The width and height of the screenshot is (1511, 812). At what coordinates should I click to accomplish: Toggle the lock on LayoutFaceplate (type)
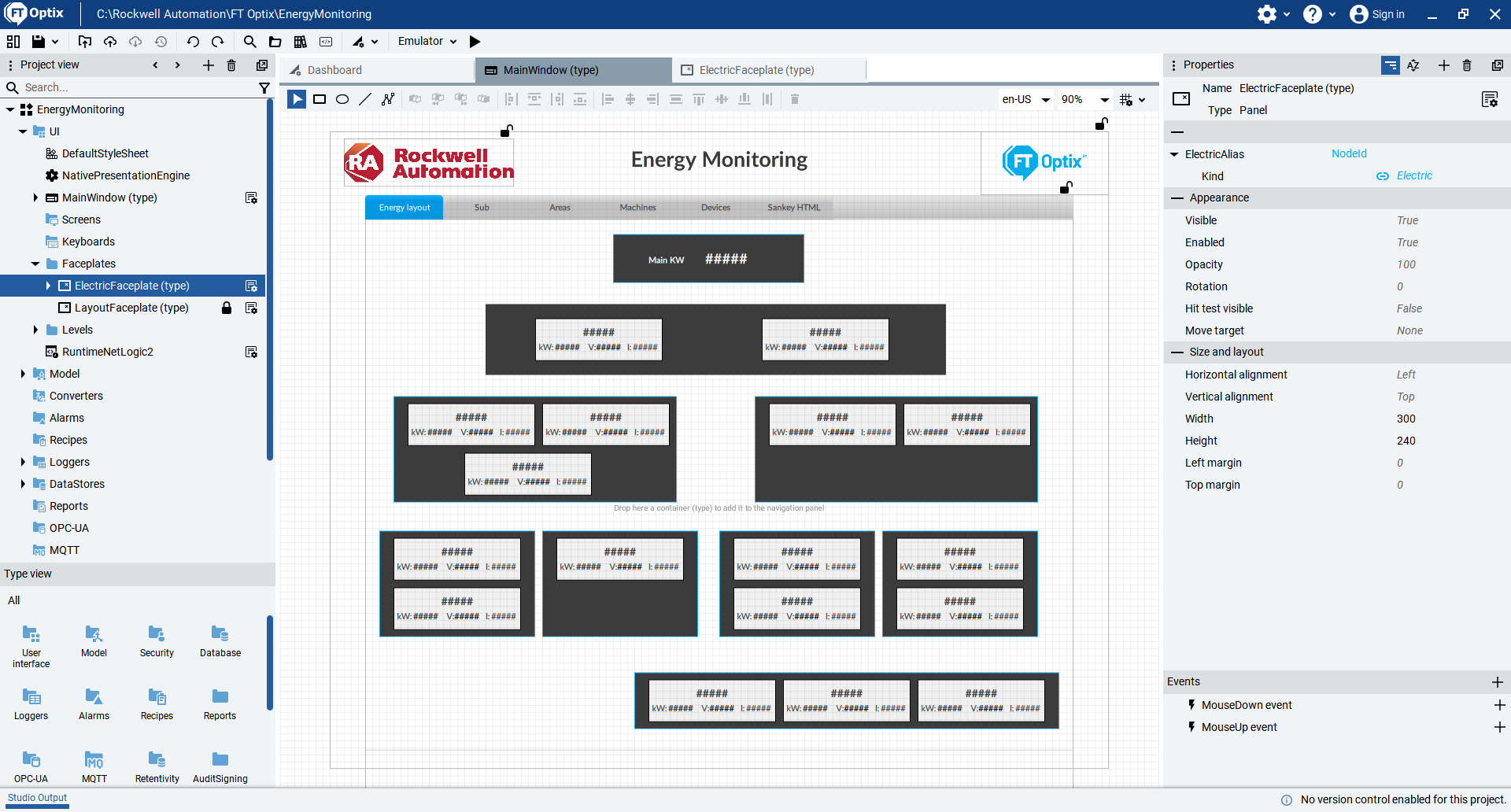coord(227,308)
